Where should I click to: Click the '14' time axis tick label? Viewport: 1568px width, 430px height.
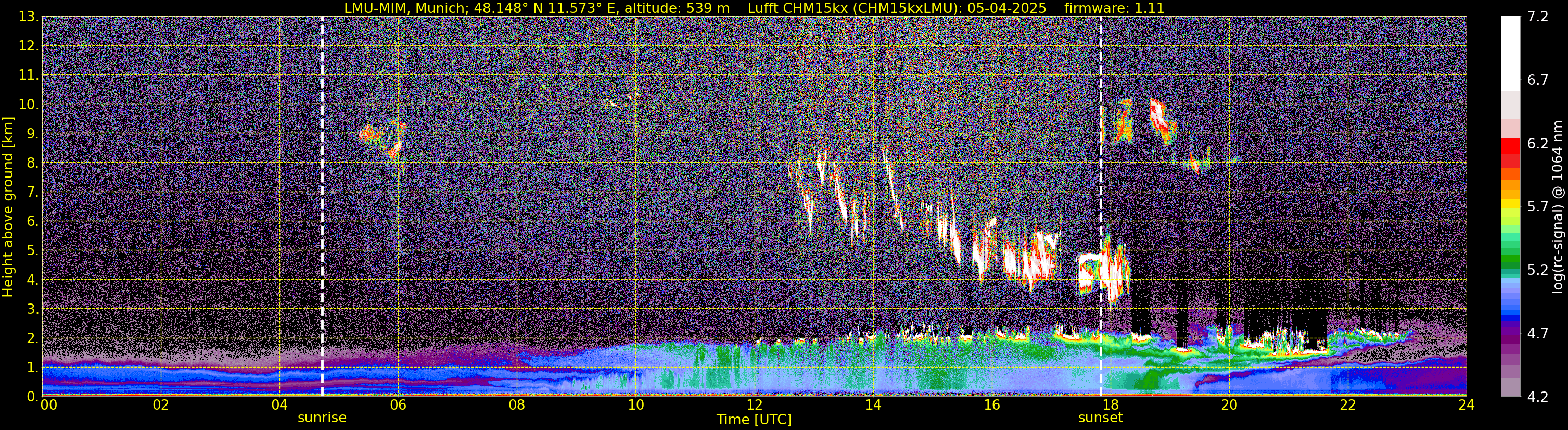coord(873,405)
